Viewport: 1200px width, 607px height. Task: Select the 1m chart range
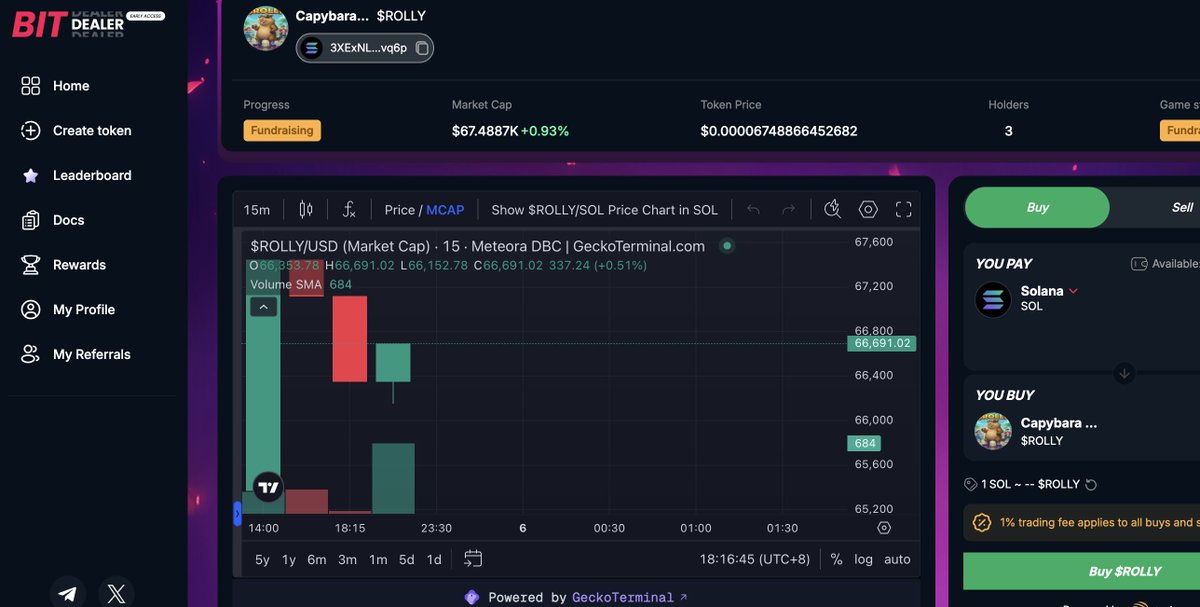tap(378, 559)
